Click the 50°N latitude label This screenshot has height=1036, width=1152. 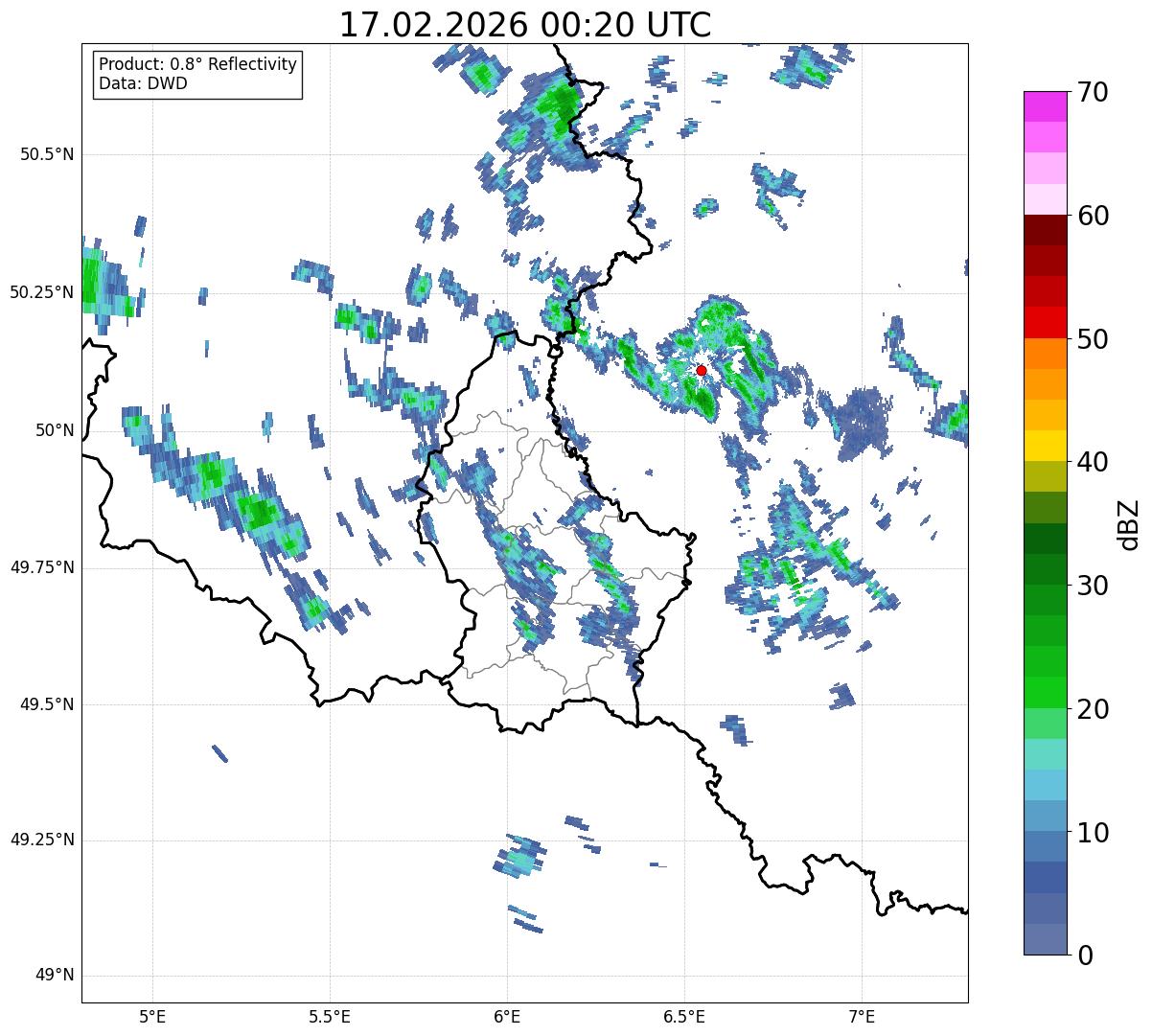(x=55, y=429)
